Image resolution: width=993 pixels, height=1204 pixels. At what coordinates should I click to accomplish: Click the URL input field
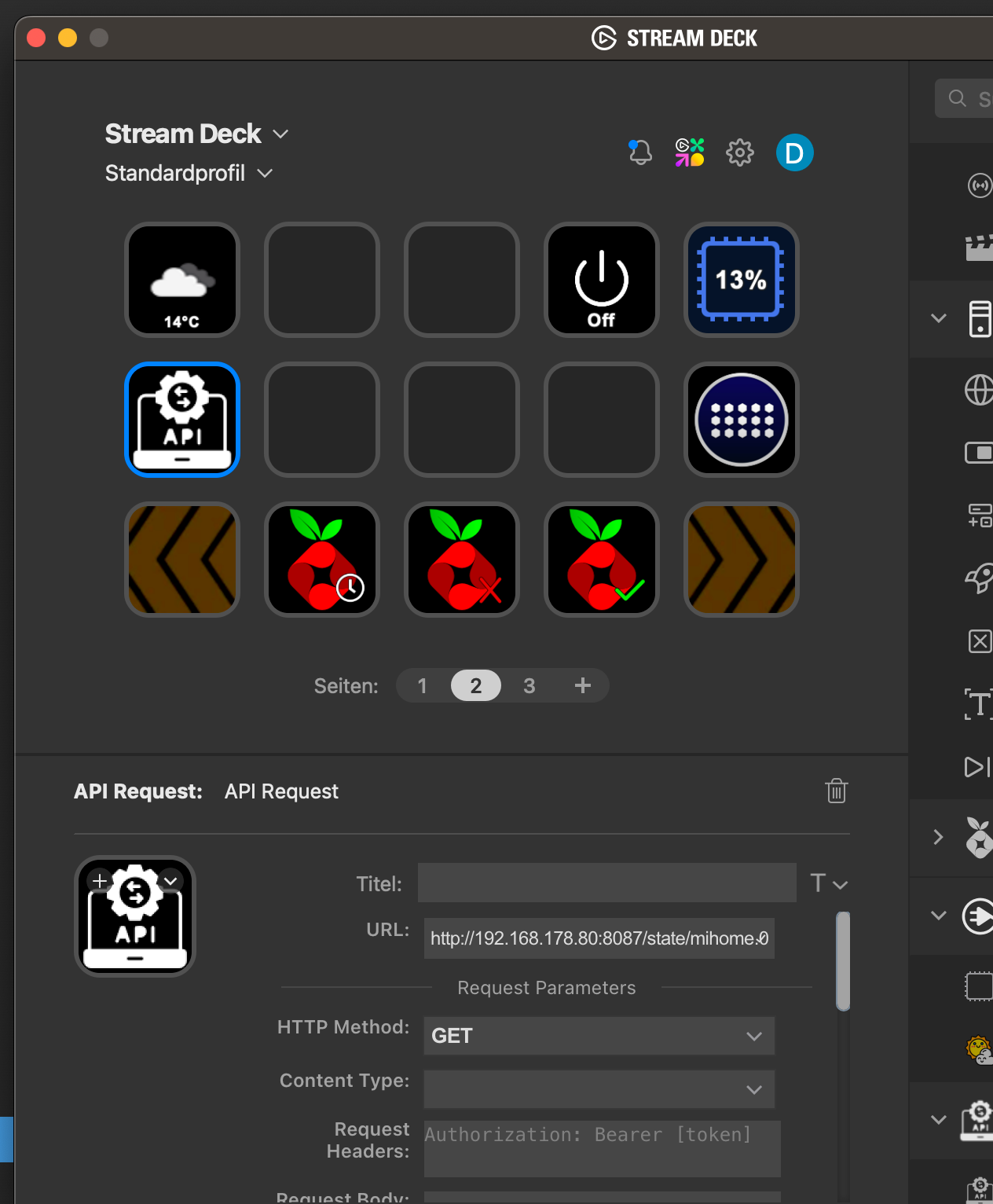tap(599, 938)
